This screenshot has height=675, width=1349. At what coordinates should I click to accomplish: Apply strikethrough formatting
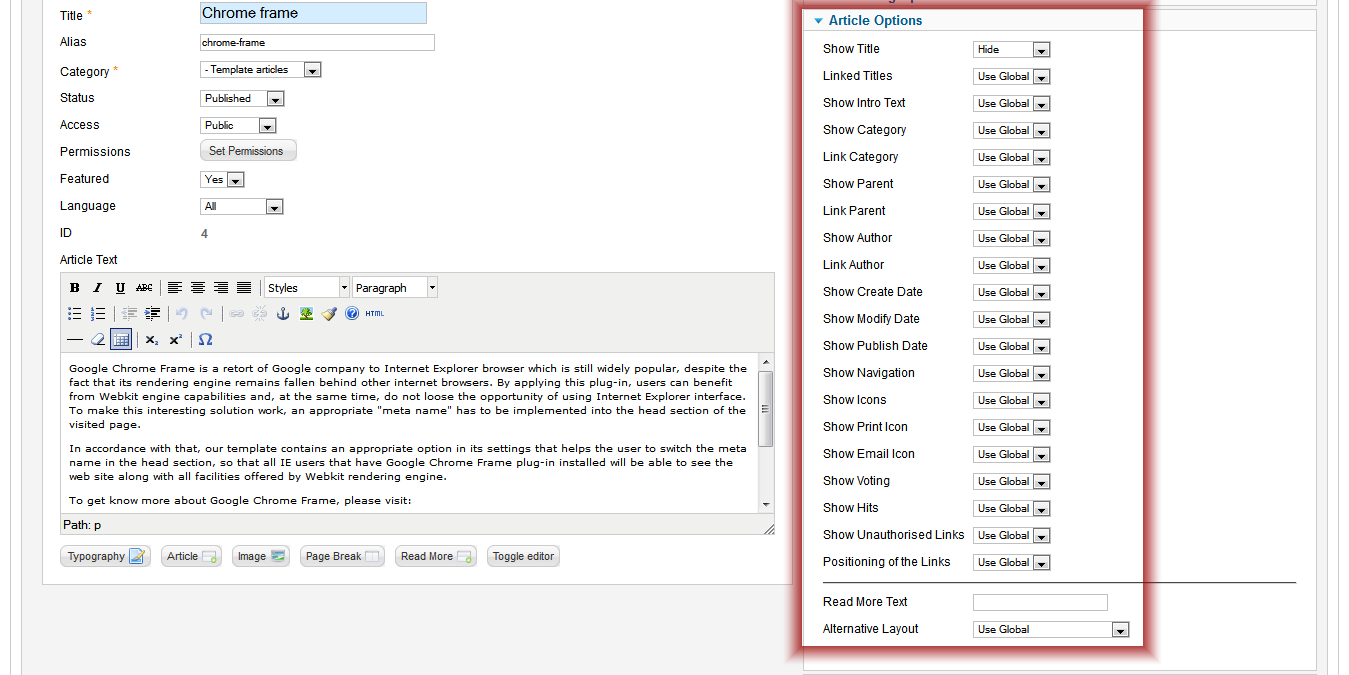pos(145,288)
